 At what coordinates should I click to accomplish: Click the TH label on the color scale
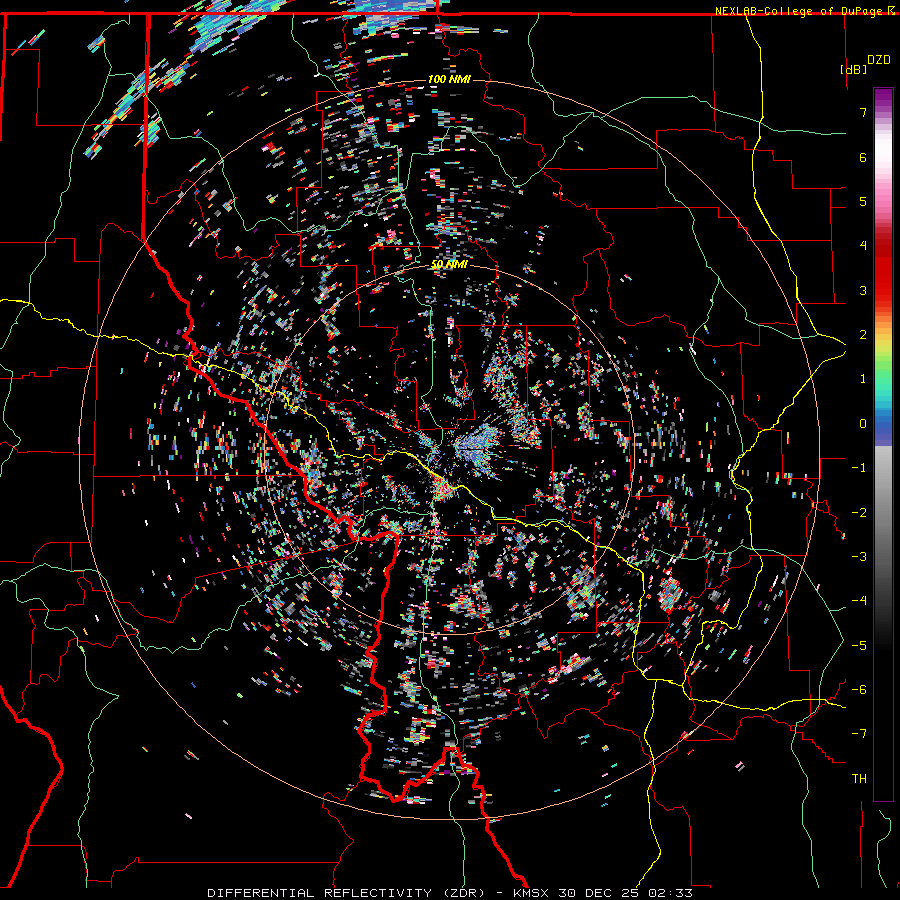859,779
